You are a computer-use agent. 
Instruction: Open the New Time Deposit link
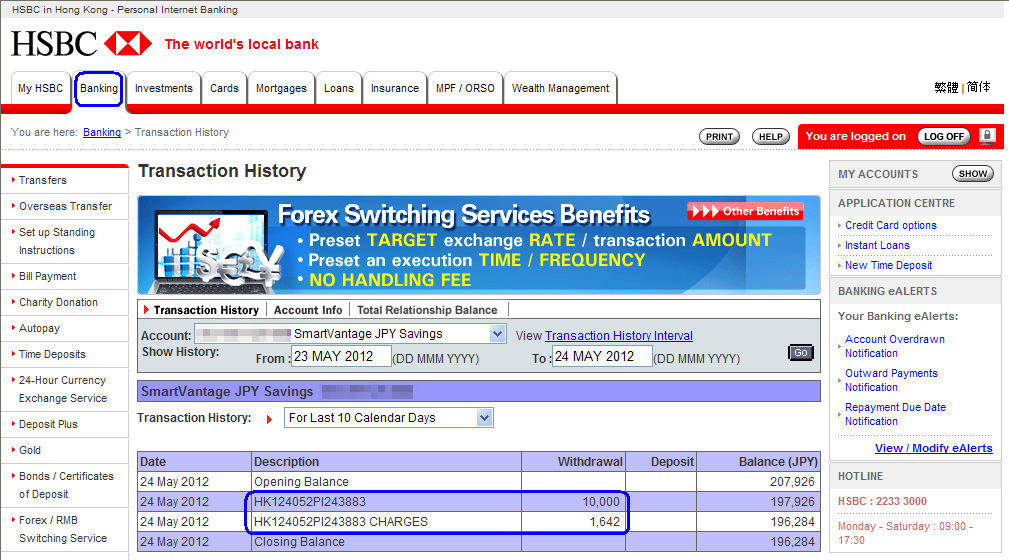(888, 265)
